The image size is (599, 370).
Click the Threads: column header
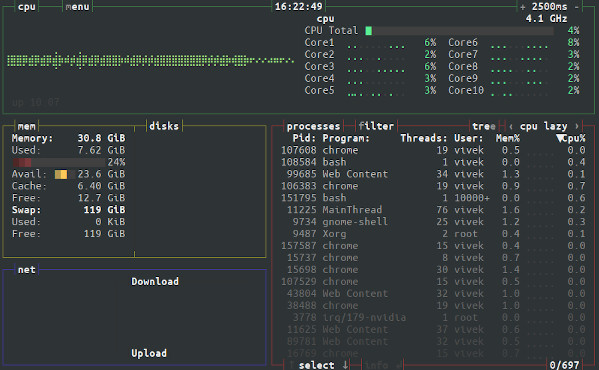coord(424,138)
